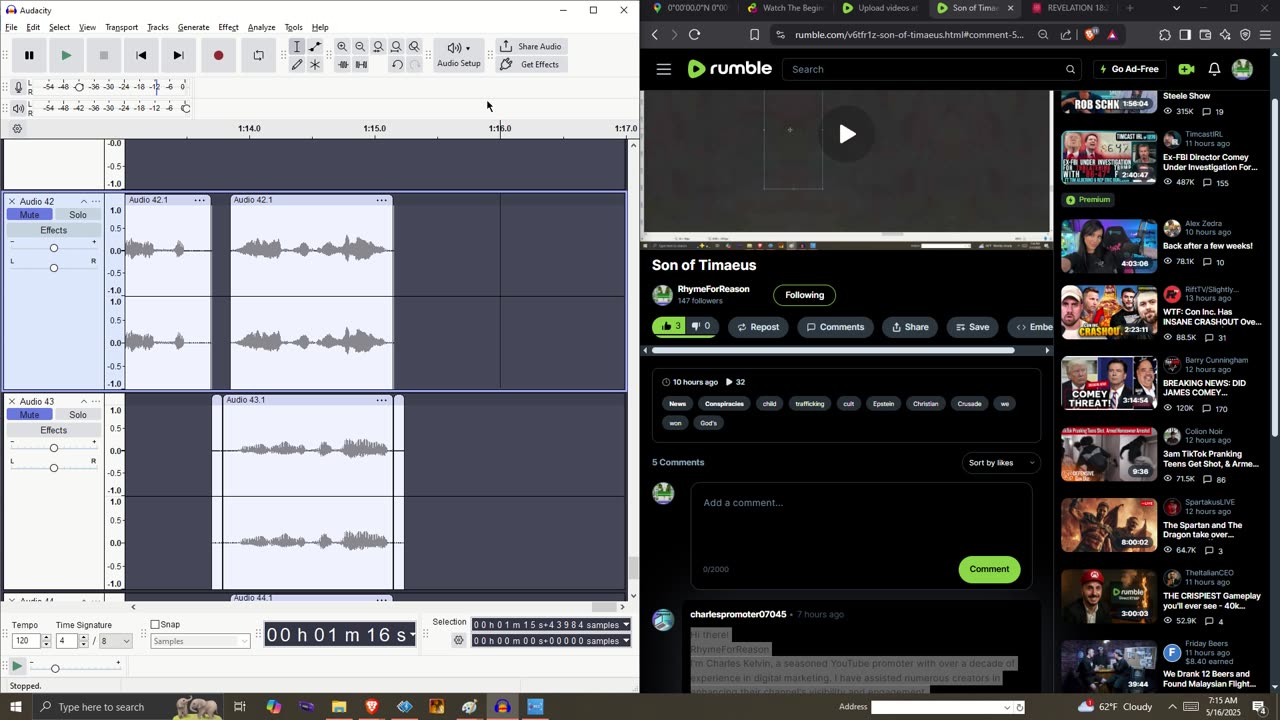Click the Pause button in Audacity
Image resolution: width=1280 pixels, height=720 pixels.
point(29,55)
